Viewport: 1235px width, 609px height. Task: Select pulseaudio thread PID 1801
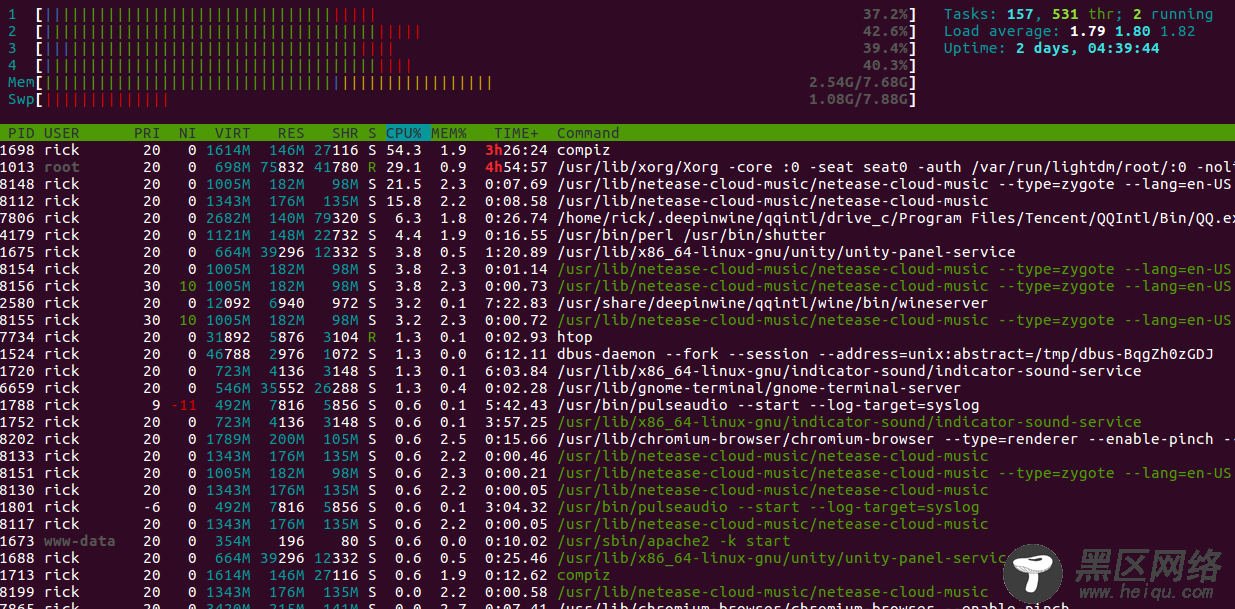617,507
